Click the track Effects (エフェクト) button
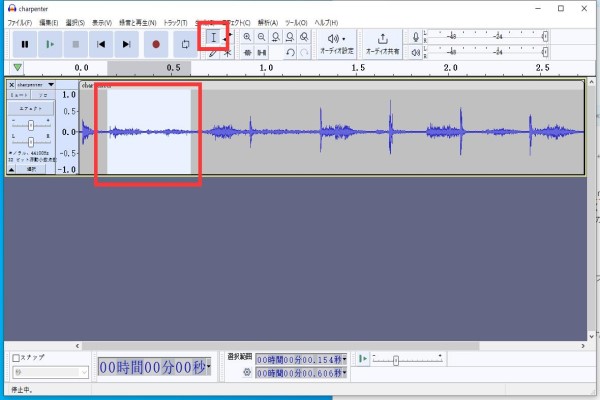Viewport: 600px width, 400px height. 31,108
